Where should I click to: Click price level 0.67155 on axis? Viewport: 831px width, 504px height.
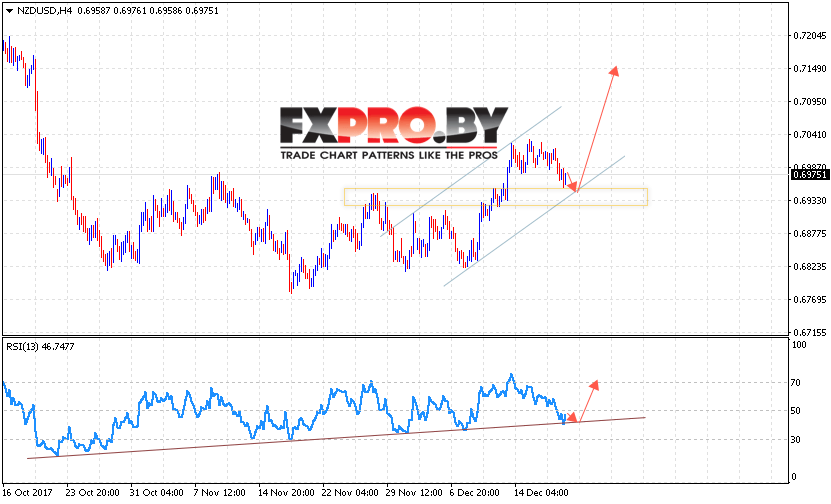click(x=810, y=332)
